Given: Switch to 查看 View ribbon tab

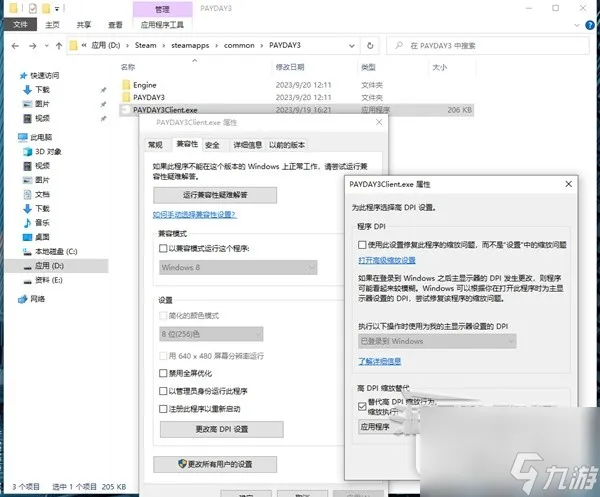Looking at the screenshot, I should pos(115,25).
